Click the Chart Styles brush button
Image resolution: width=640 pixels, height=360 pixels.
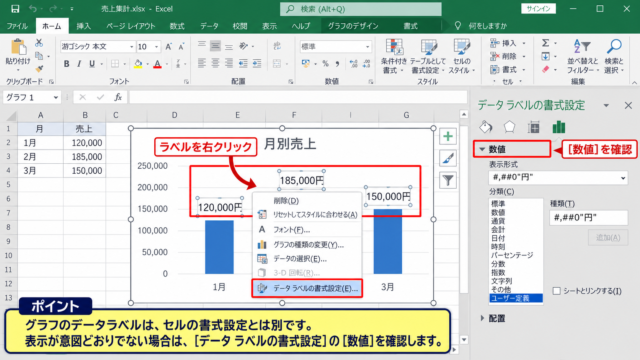point(448,158)
